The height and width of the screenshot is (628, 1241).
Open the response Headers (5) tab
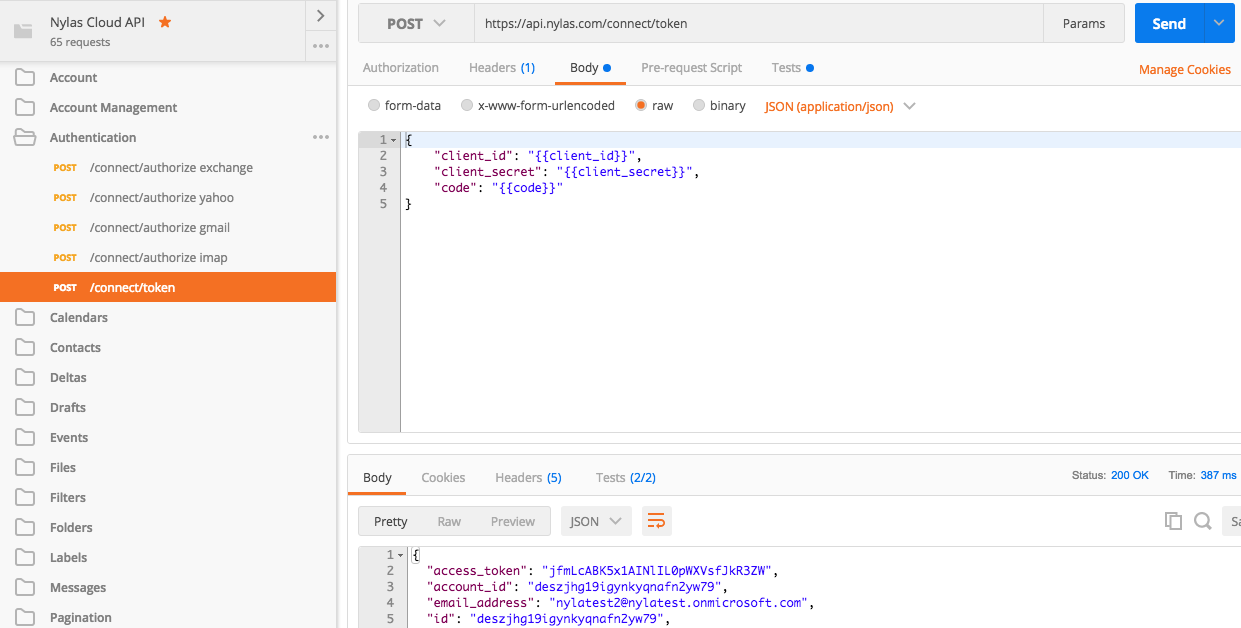pos(528,478)
